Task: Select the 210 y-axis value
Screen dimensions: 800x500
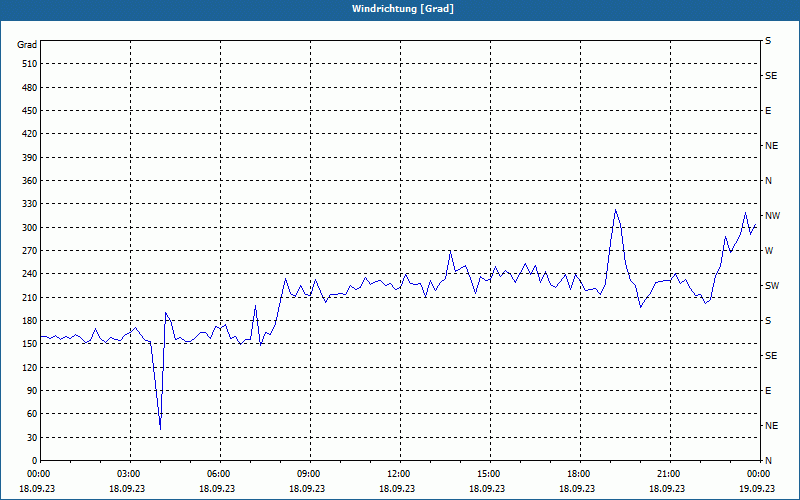Action: coord(30,297)
